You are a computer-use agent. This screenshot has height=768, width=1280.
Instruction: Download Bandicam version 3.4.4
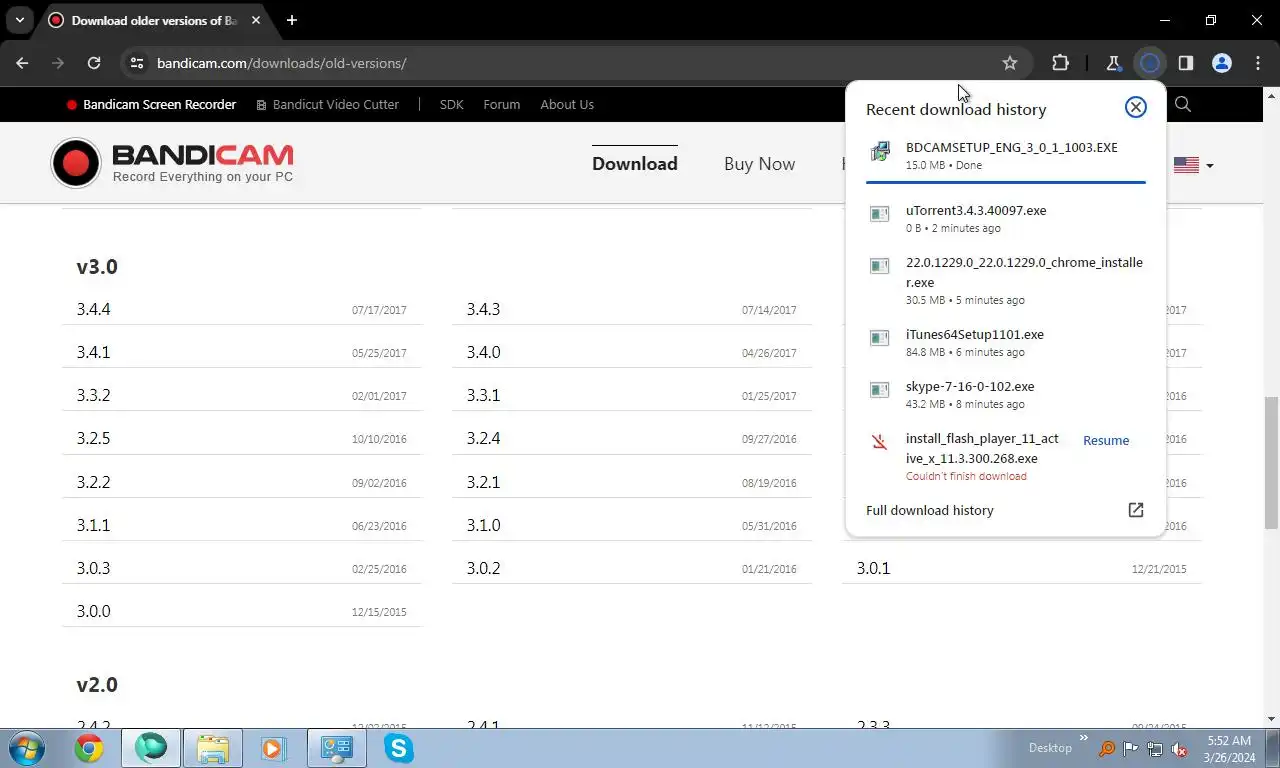coord(93,309)
